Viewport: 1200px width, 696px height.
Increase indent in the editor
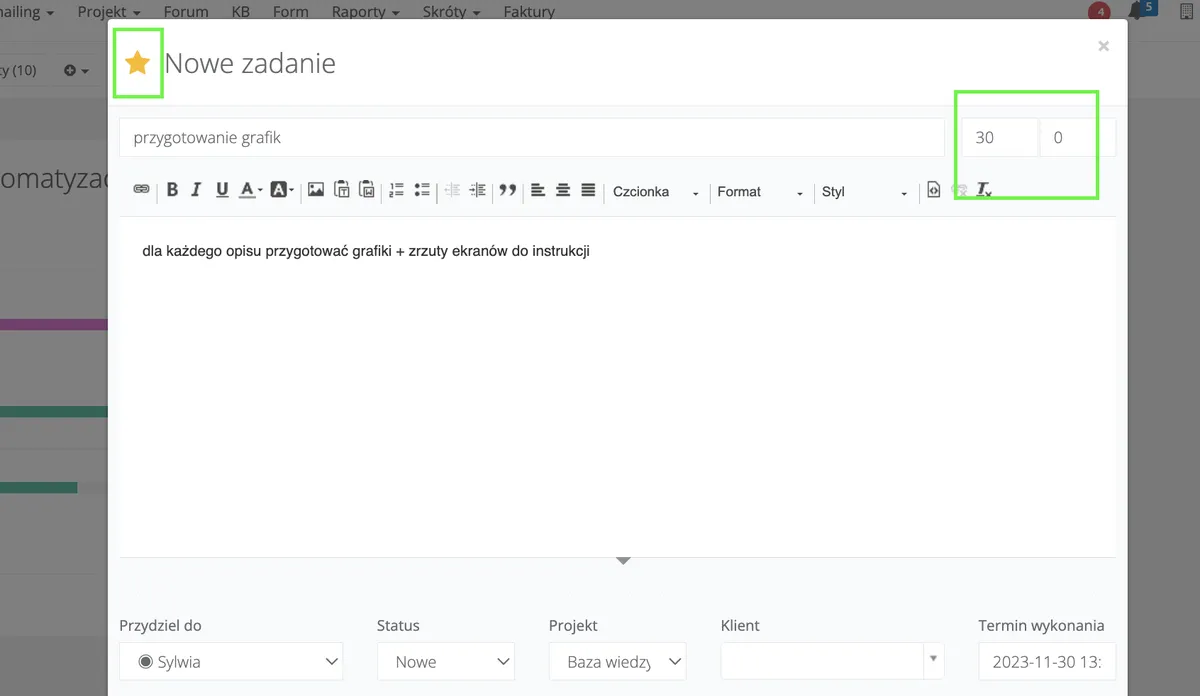click(477, 190)
